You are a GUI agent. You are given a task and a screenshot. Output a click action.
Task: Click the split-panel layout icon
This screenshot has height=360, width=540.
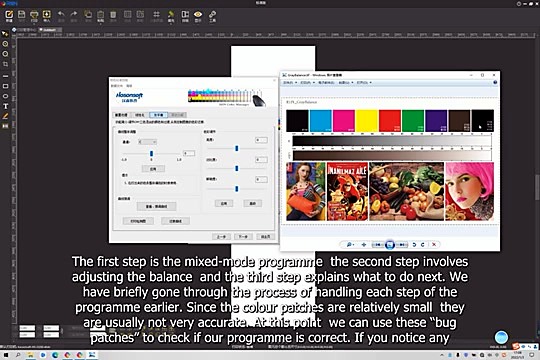point(185,15)
